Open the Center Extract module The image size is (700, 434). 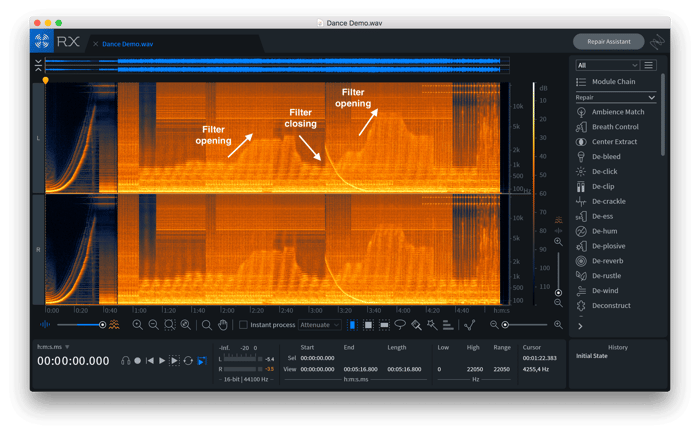click(x=607, y=142)
